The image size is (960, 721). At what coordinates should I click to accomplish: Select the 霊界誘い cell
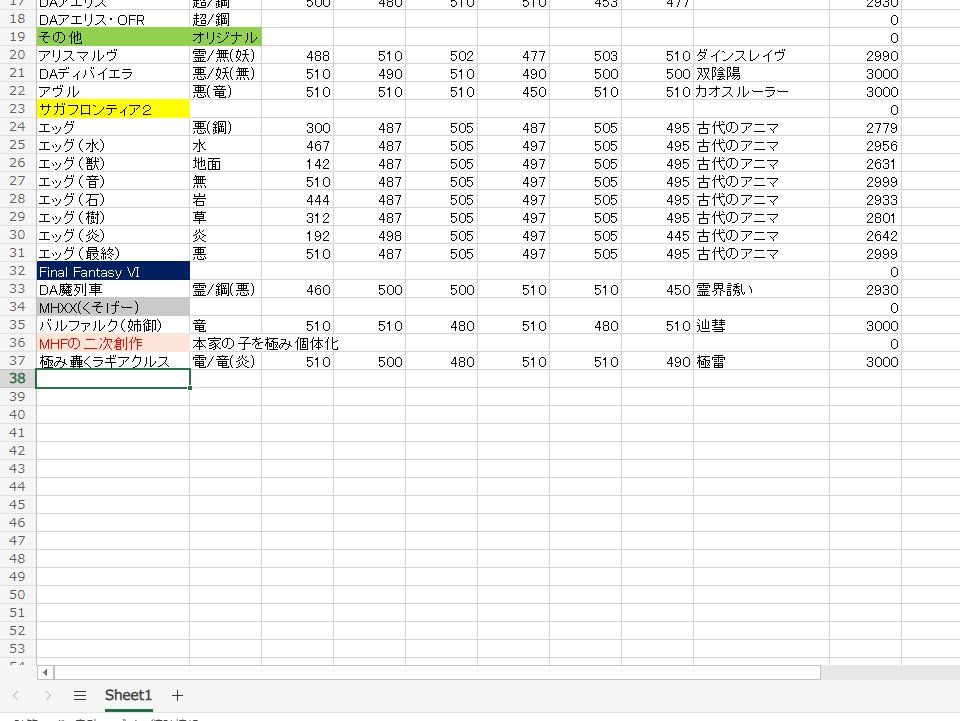pos(761,290)
